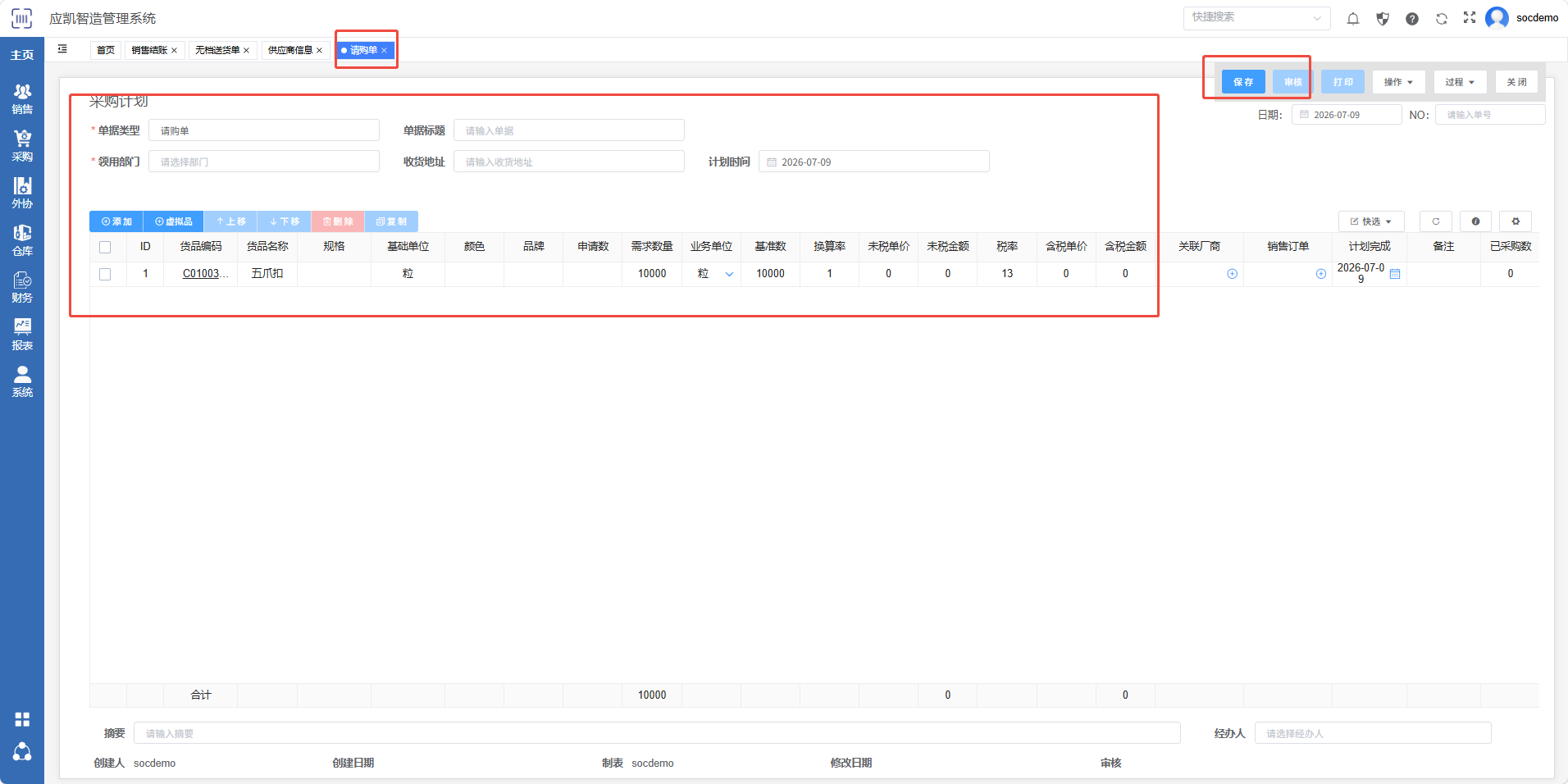Toggle fullscreen mode icon

1470,17
